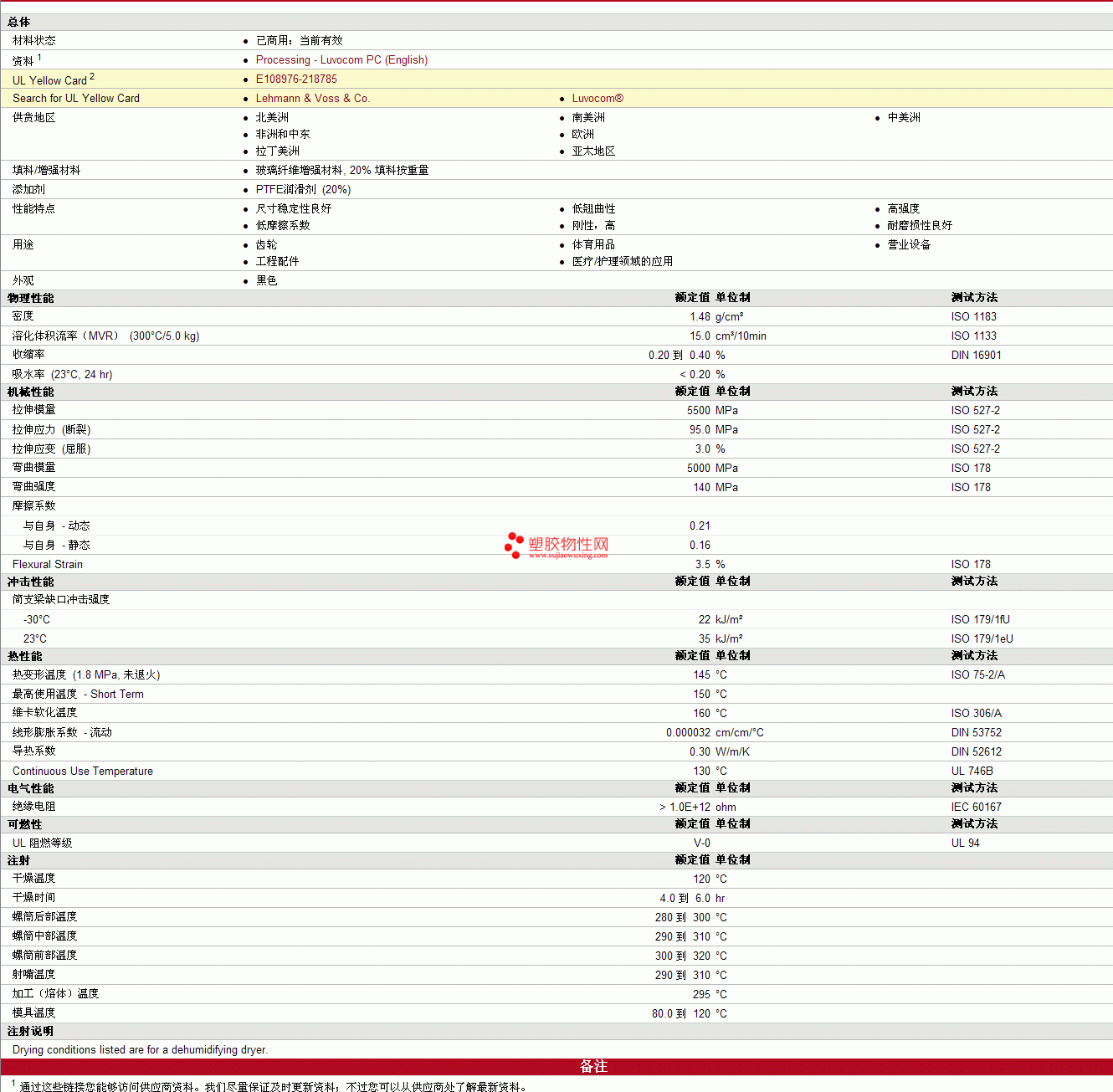
Task: Select the 已商用: 当前有效 status text
Action: click(x=299, y=41)
